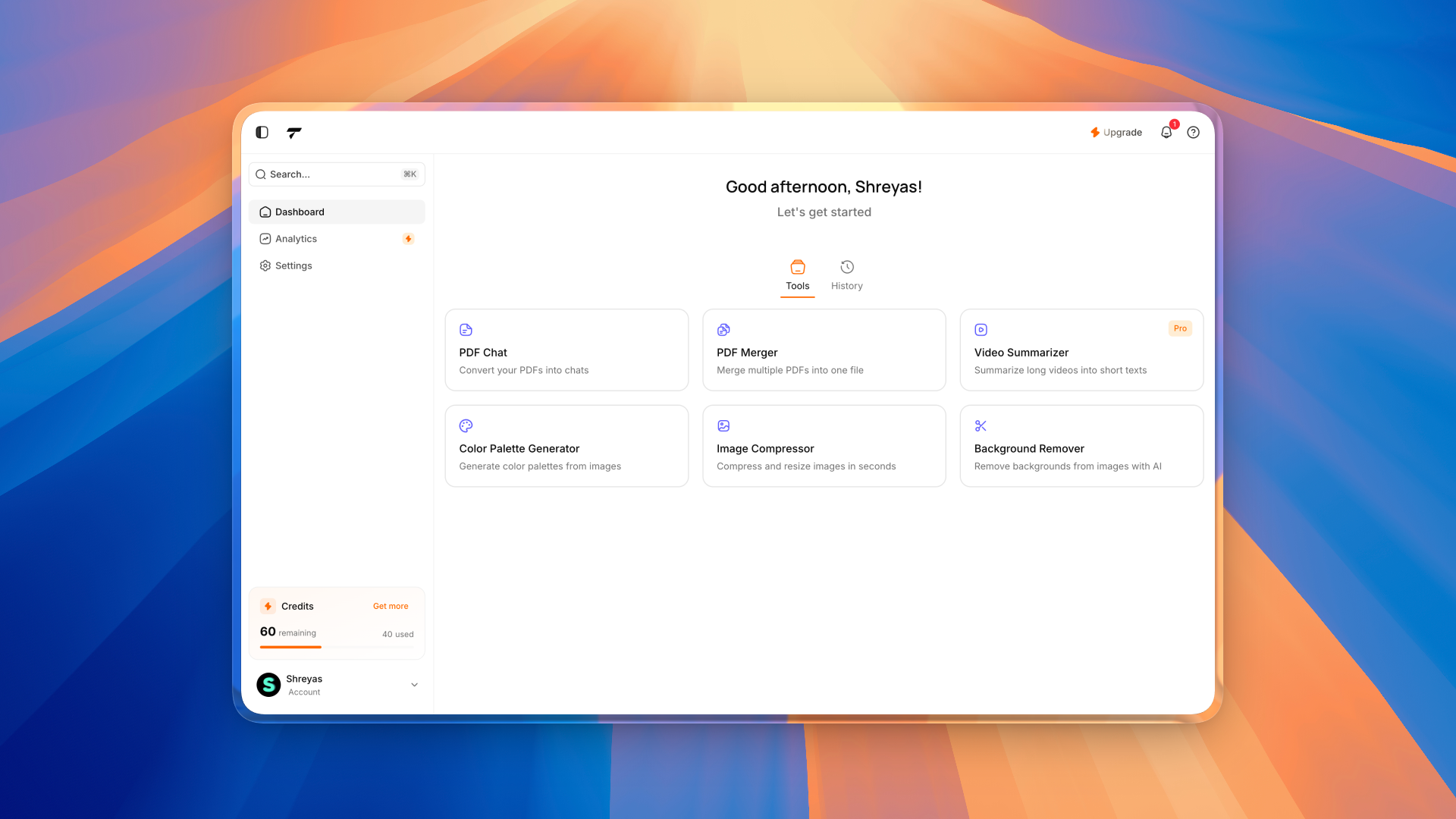Select the Tools tab

[797, 275]
